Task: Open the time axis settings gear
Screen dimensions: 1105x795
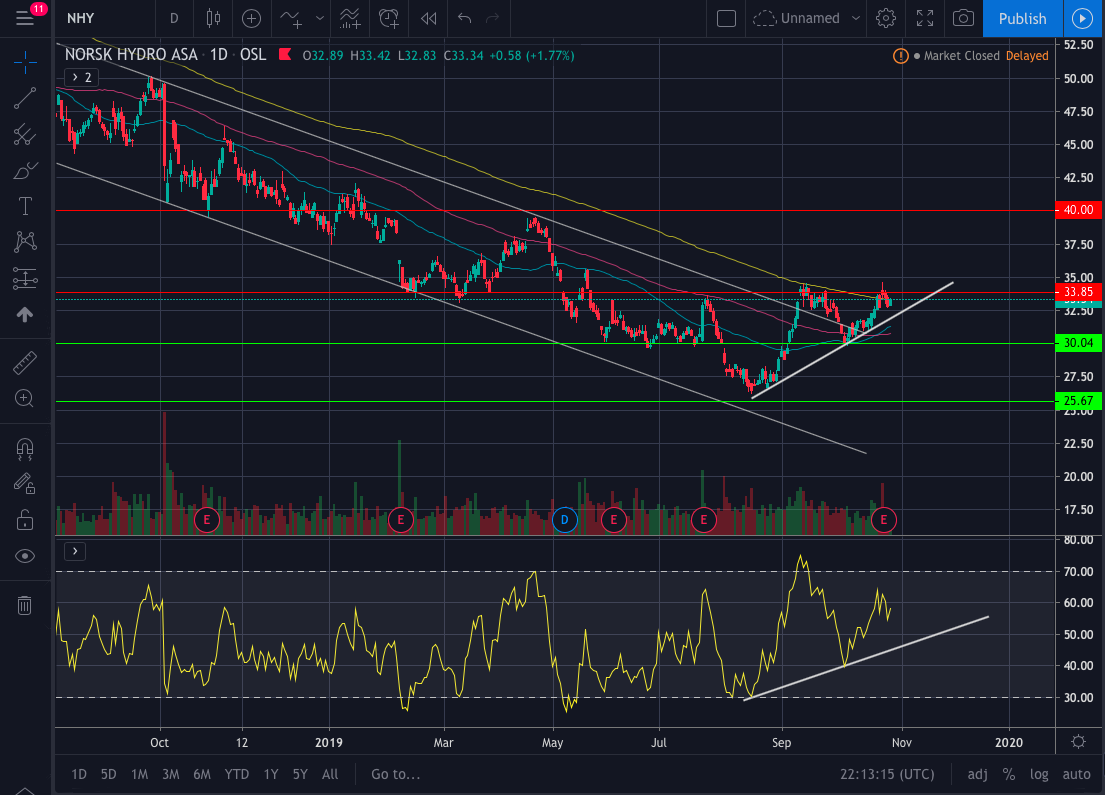Action: pos(1078,741)
